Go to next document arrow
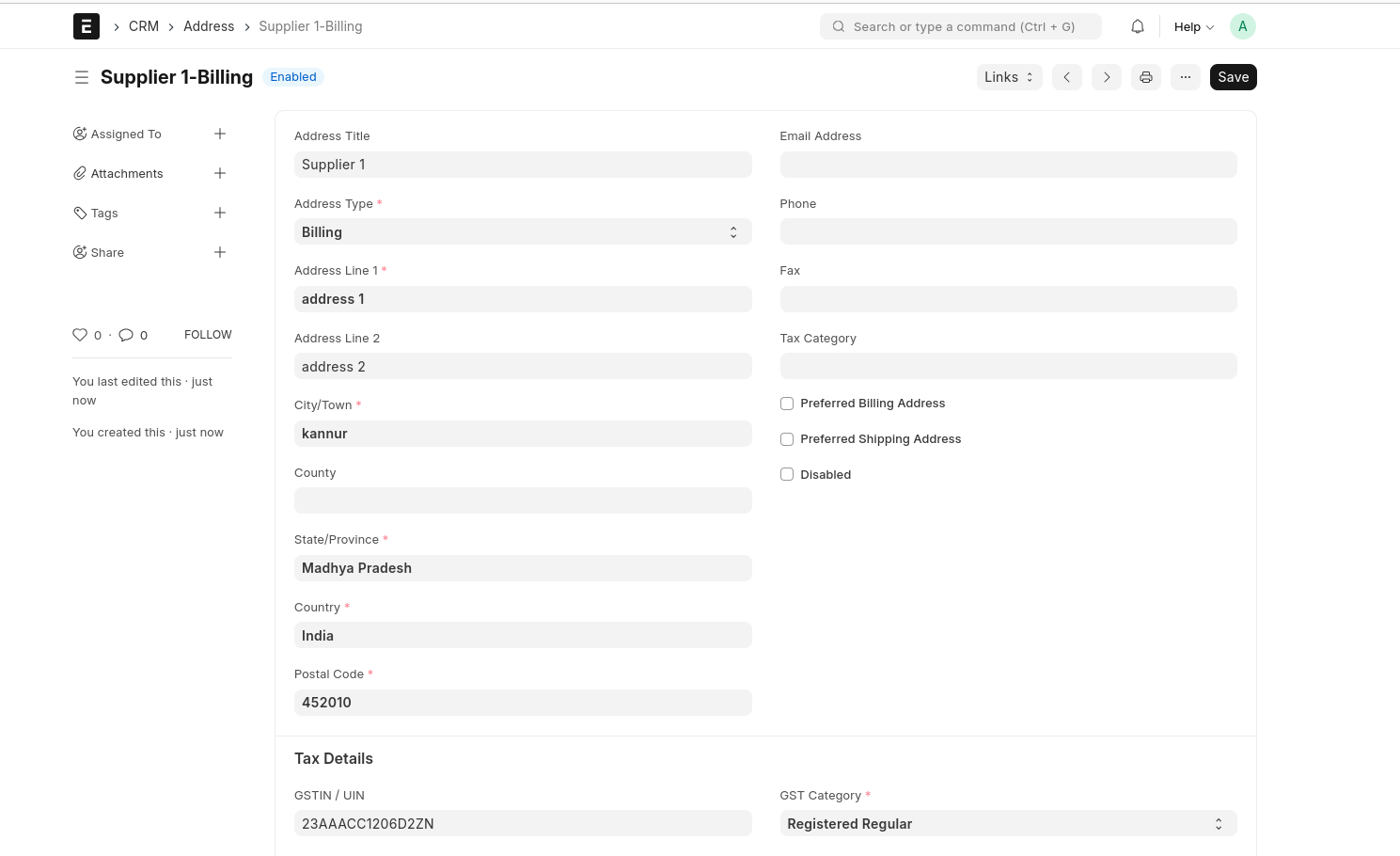The height and width of the screenshot is (856, 1400). [1106, 77]
